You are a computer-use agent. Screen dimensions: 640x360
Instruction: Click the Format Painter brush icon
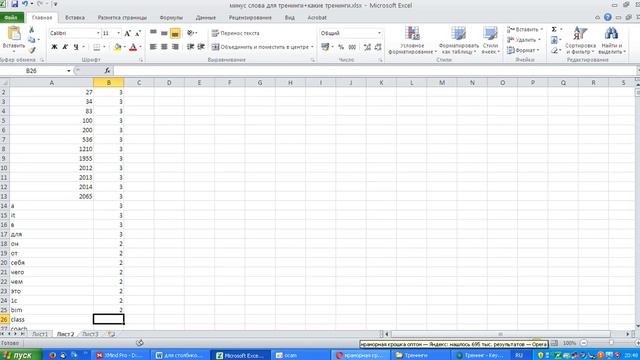coord(32,50)
